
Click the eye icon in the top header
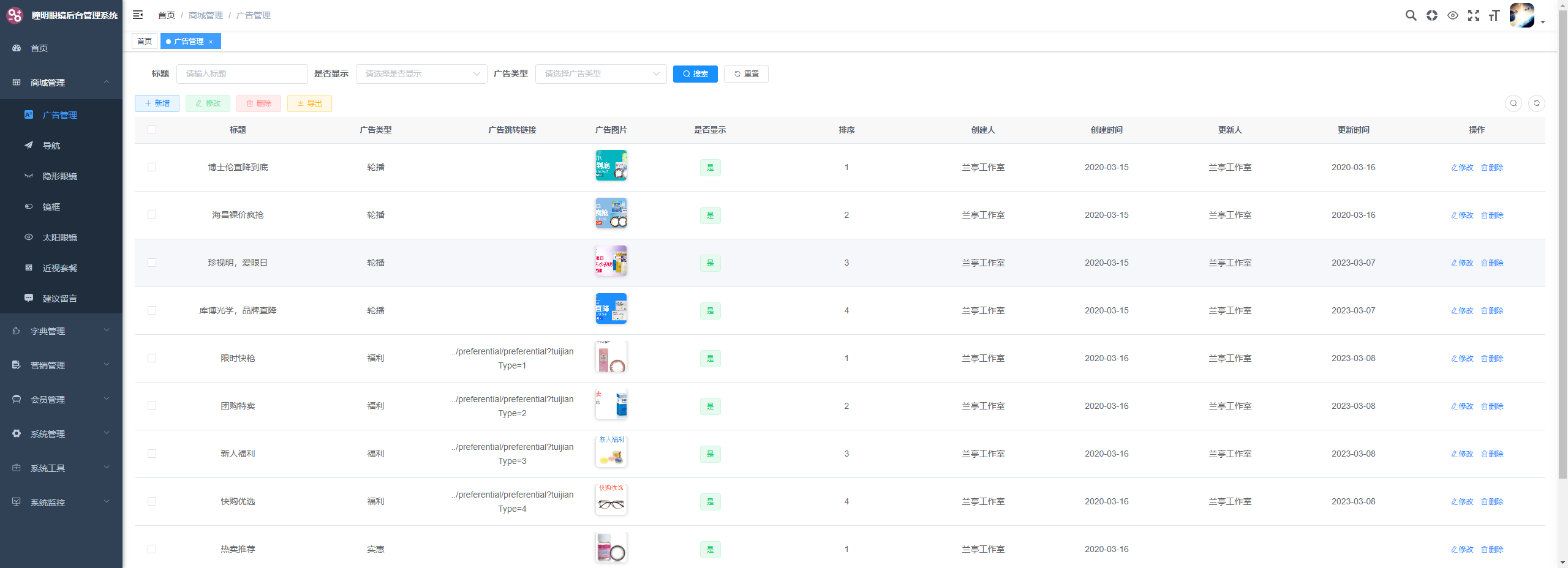[x=1452, y=15]
